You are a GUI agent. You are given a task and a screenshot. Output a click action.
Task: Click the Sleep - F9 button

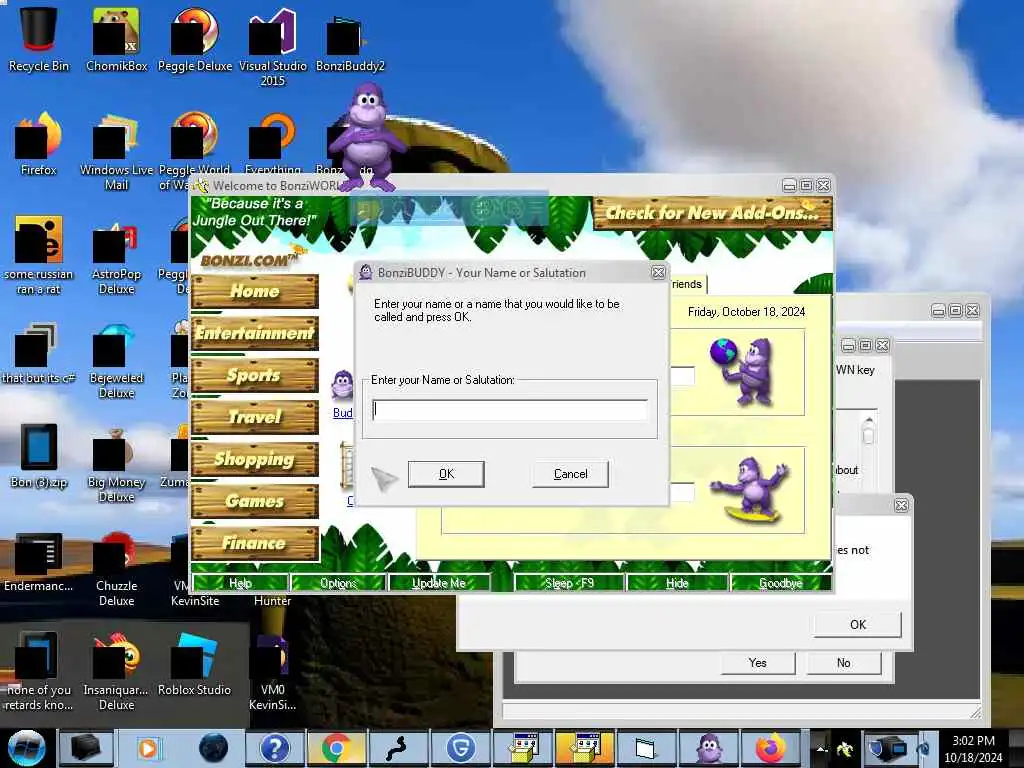coord(569,583)
